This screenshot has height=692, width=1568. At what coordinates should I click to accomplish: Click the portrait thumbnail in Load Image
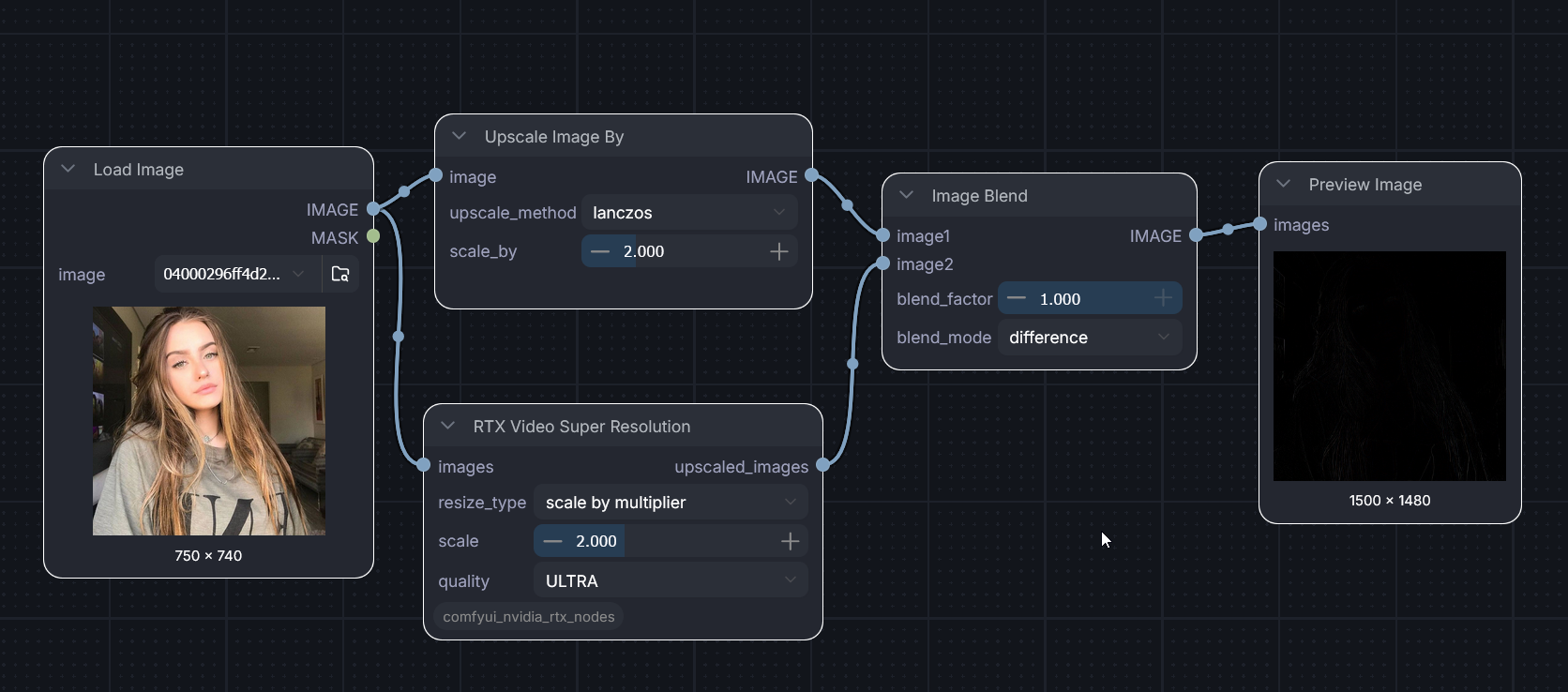[x=209, y=421]
